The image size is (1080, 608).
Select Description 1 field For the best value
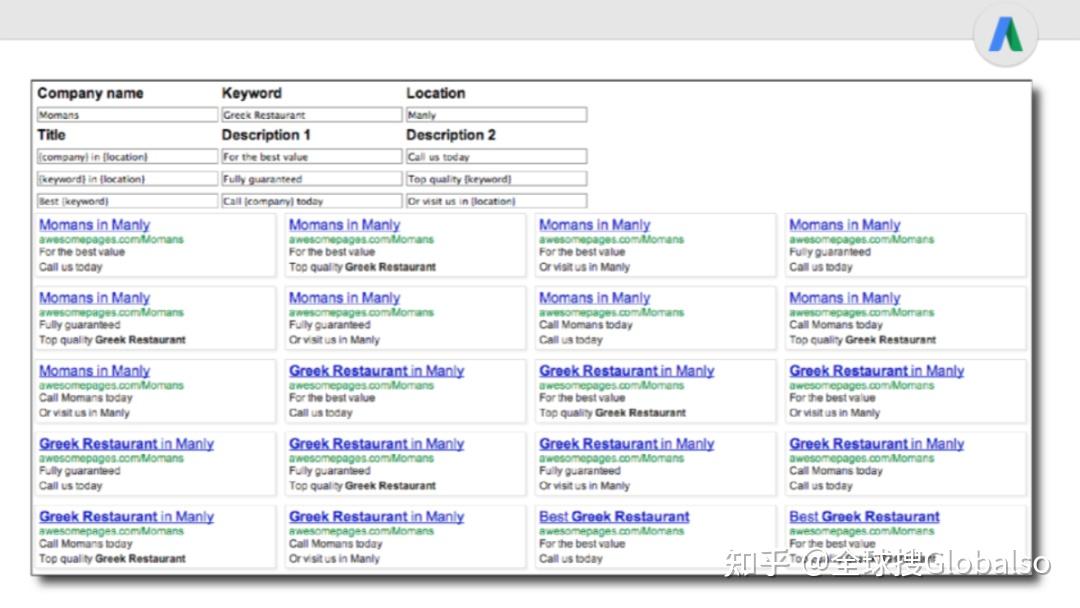click(x=312, y=156)
